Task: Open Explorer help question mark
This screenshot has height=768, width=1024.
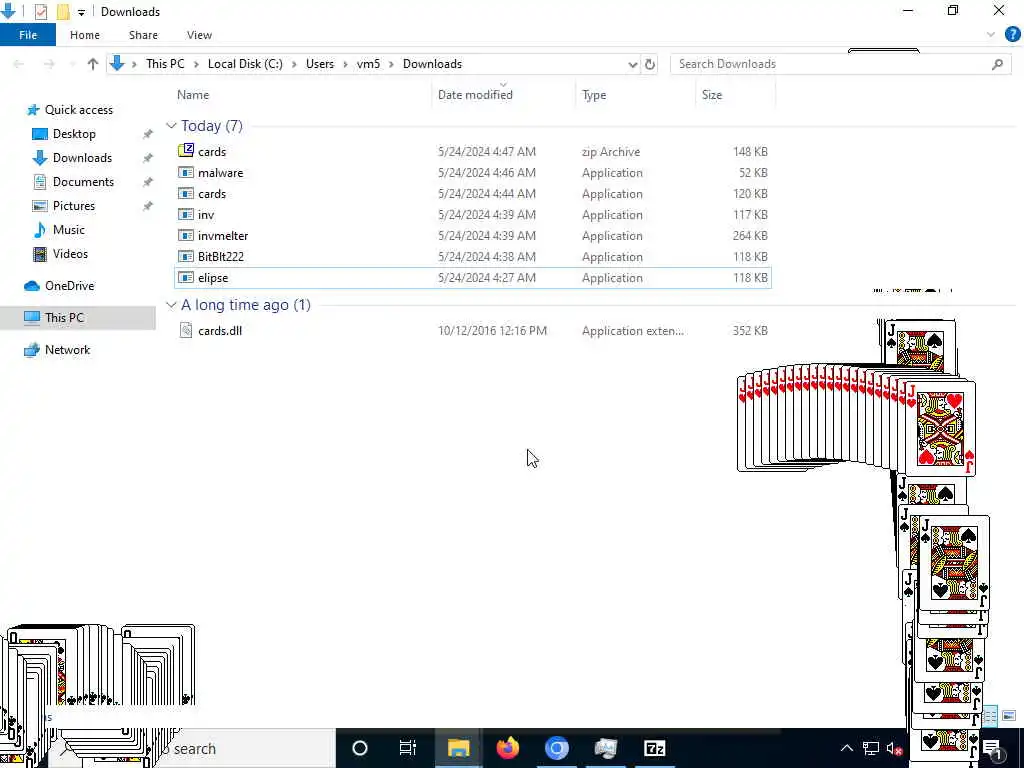Action: (1012, 35)
